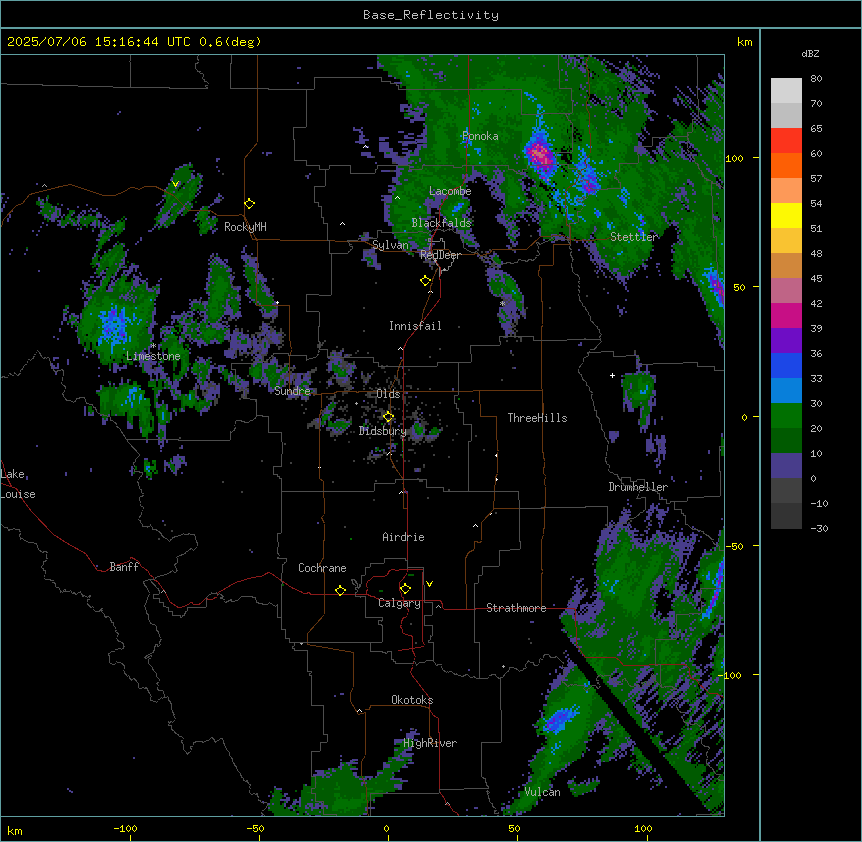The width and height of the screenshot is (862, 842).
Task: Select the yellow diamond marker below Cochrane
Action: click(x=340, y=590)
